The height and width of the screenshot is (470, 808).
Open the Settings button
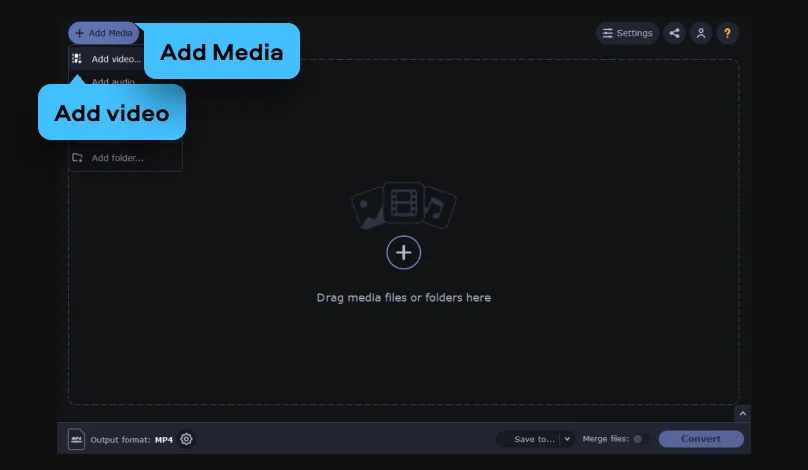coord(627,33)
